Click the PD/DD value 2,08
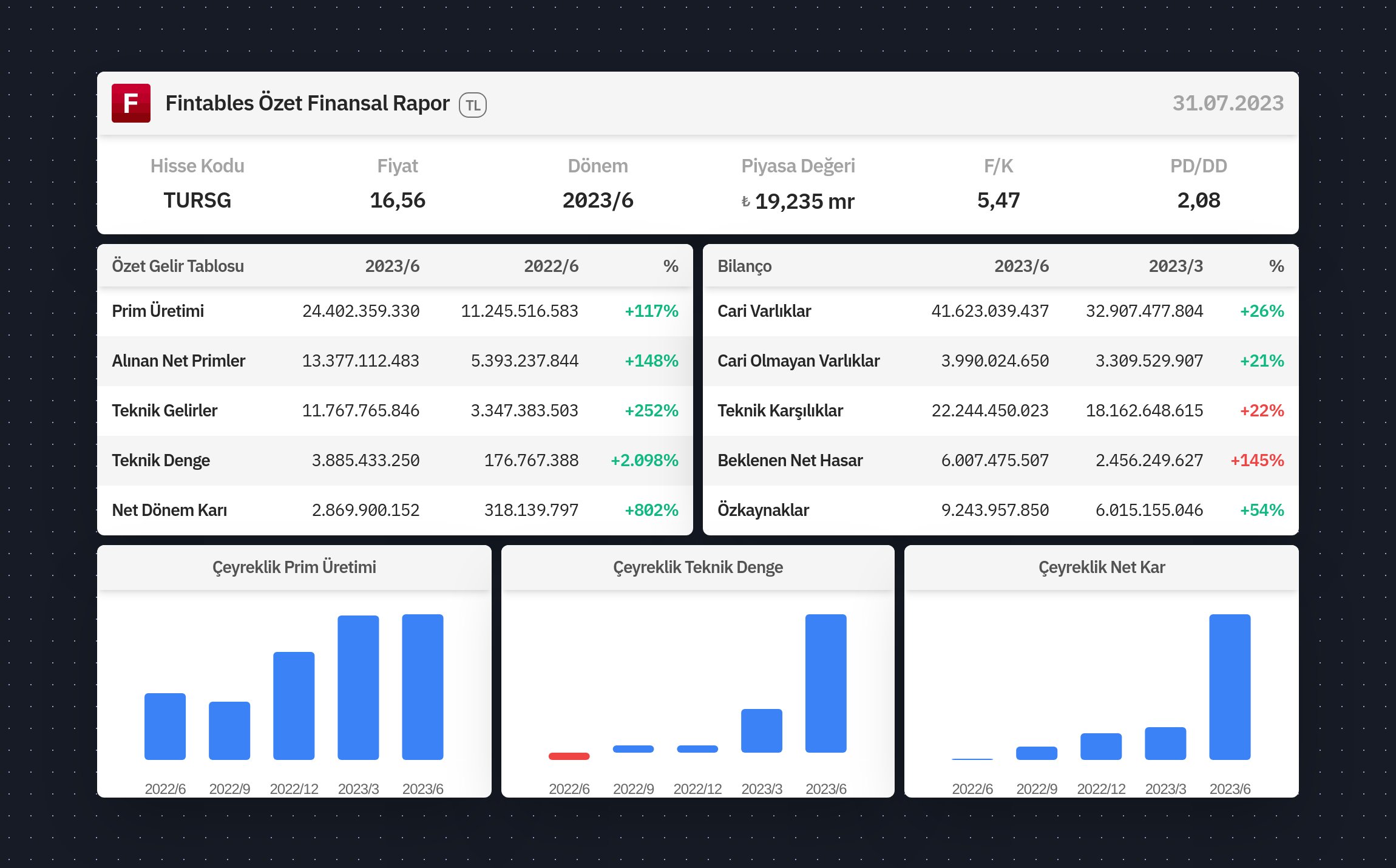Viewport: 1396px width, 868px height. pyautogui.click(x=1198, y=200)
